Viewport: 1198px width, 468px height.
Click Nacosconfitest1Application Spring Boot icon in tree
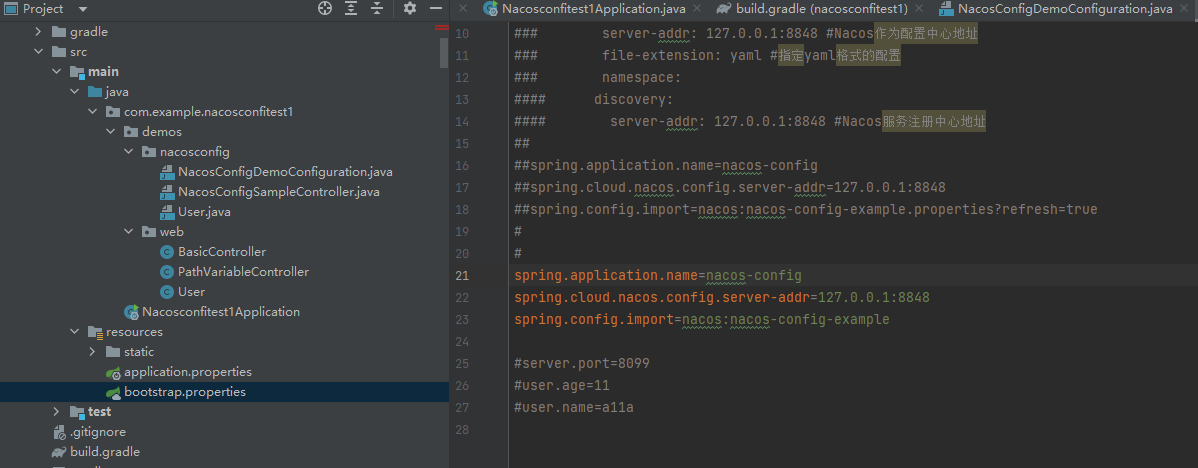click(131, 311)
